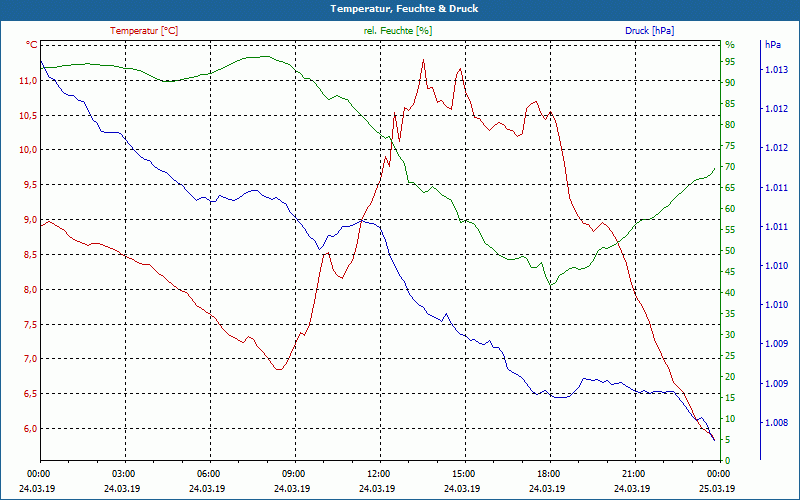Click the '50' humidity axis value
The image size is (800, 500).
[x=730, y=251]
